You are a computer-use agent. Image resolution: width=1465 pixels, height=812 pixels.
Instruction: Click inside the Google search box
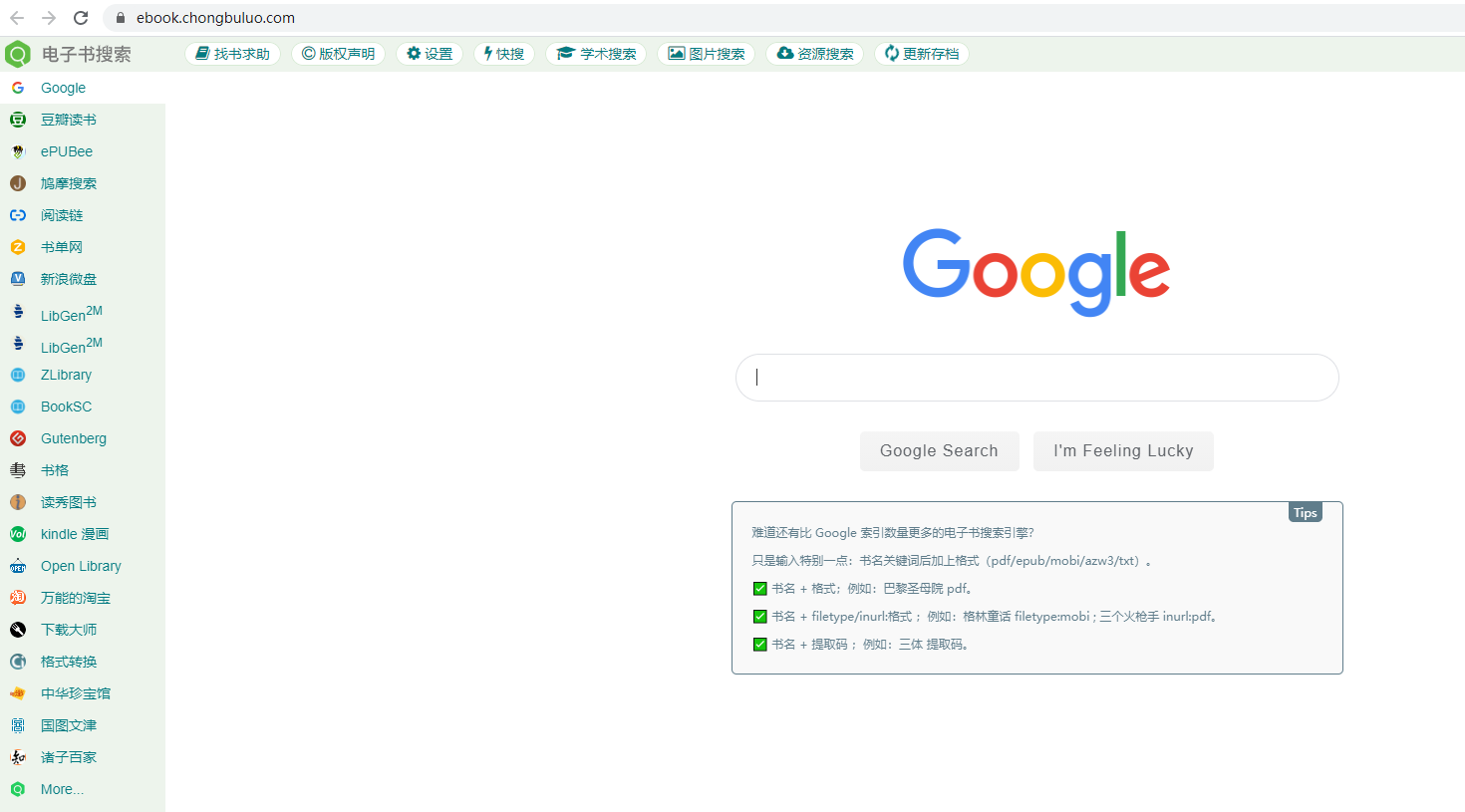tap(1036, 377)
